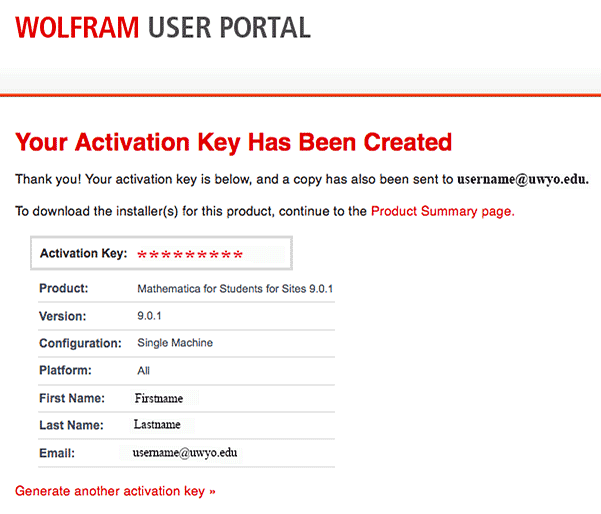Click the Product row label

pos(64,289)
